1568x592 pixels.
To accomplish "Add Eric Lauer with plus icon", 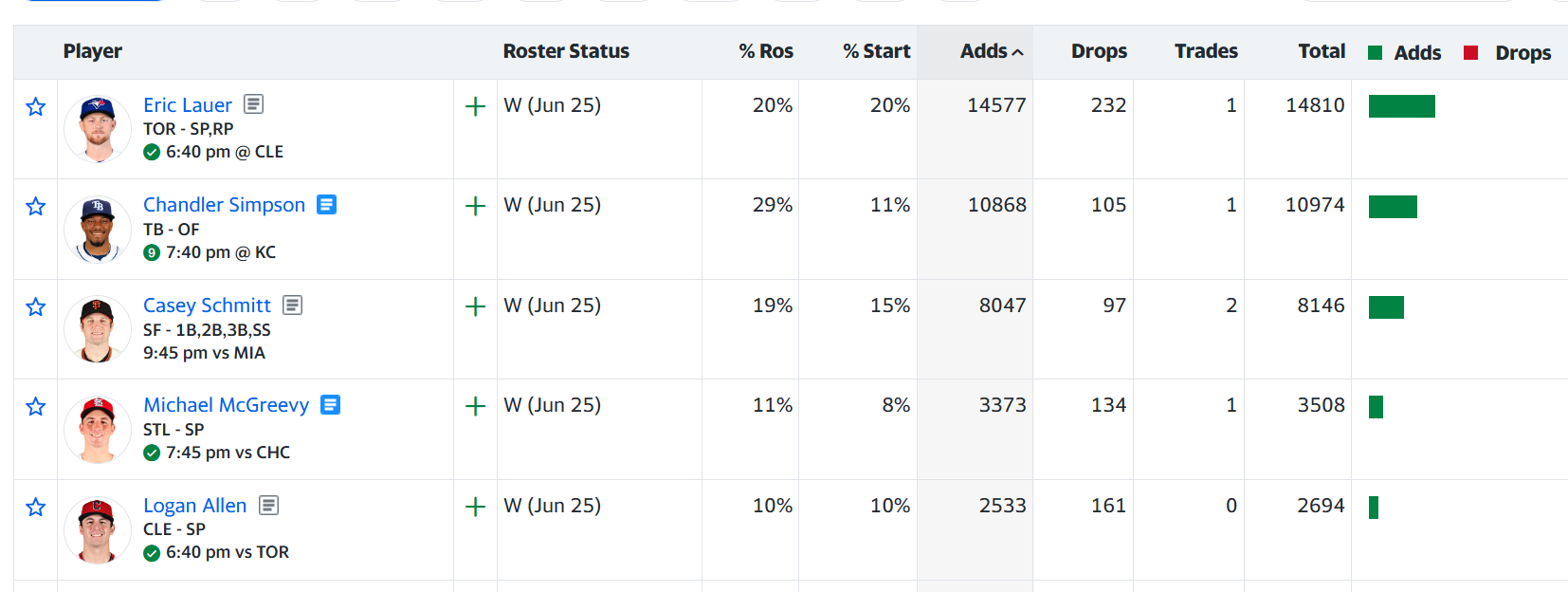I will pos(476,106).
